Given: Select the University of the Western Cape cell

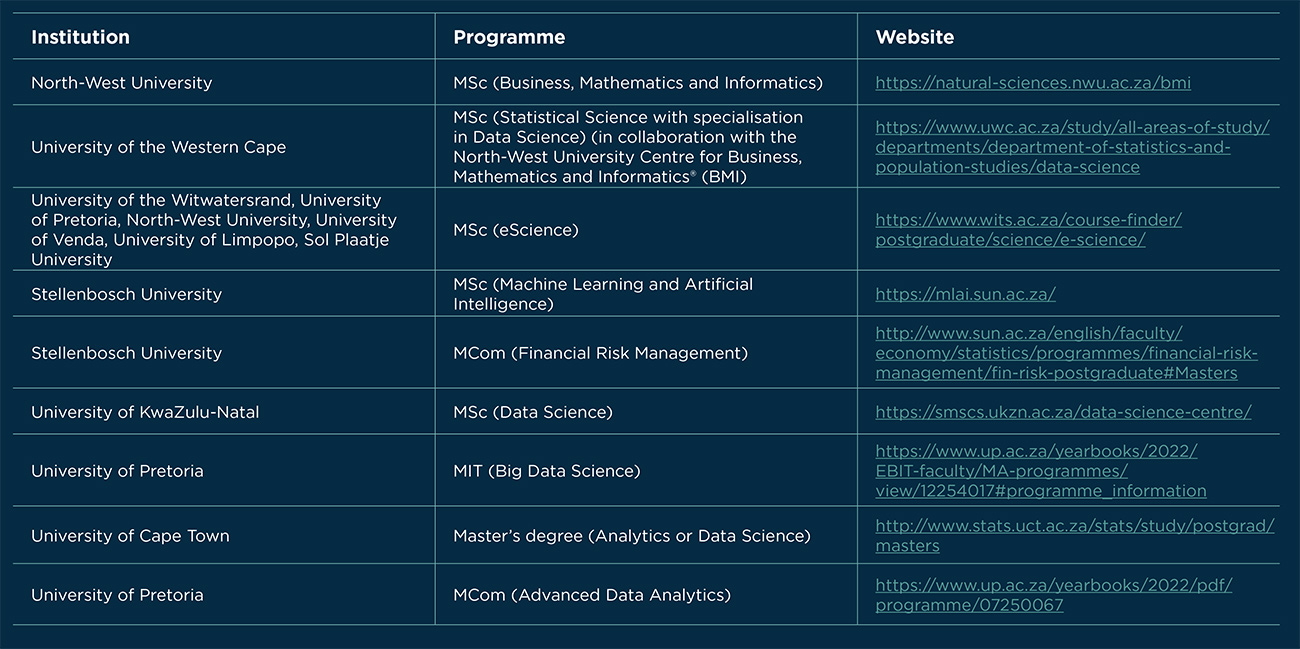Looking at the screenshot, I should 158,147.
